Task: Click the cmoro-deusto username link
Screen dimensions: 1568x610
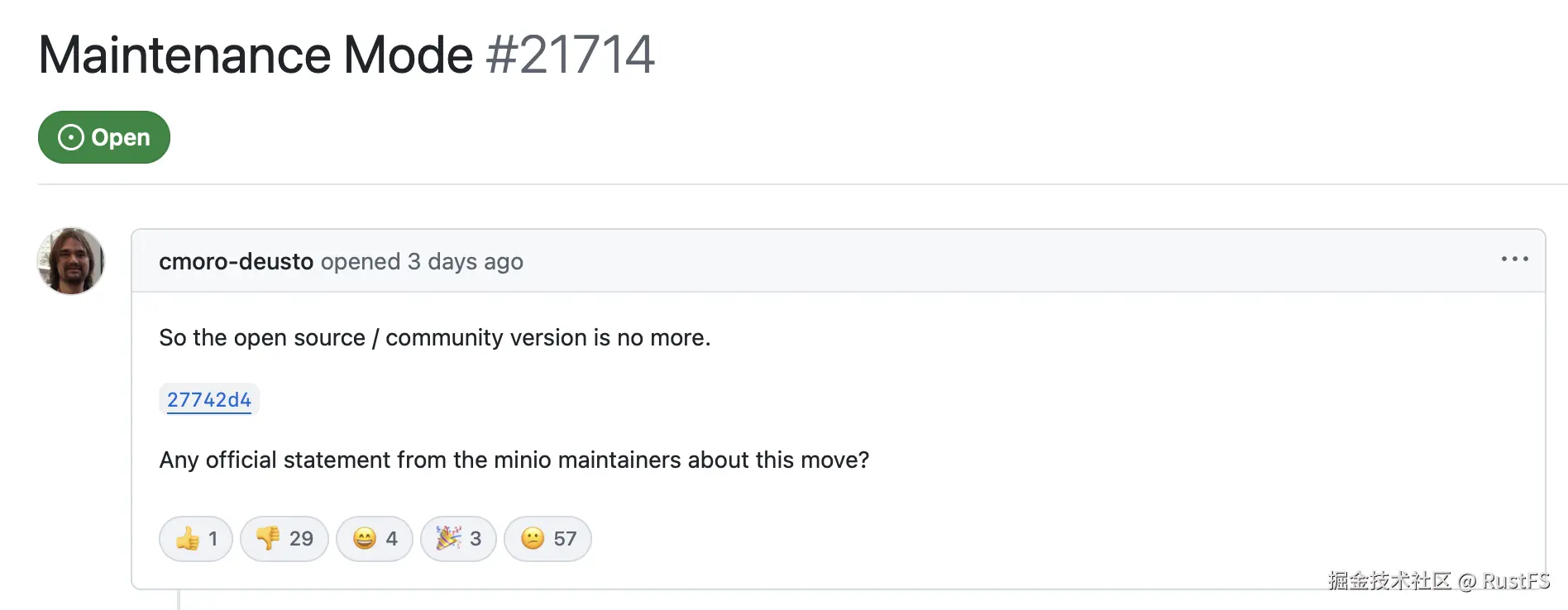Action: point(237,261)
